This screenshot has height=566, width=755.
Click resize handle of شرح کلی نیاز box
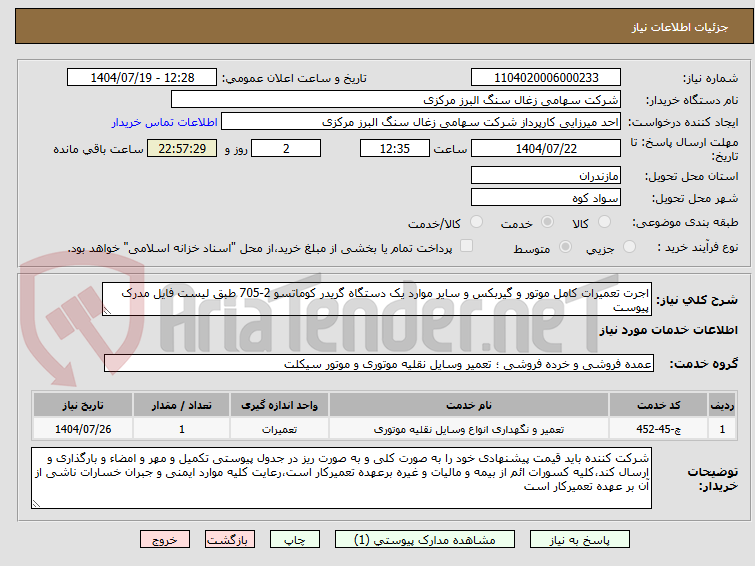click(x=107, y=311)
